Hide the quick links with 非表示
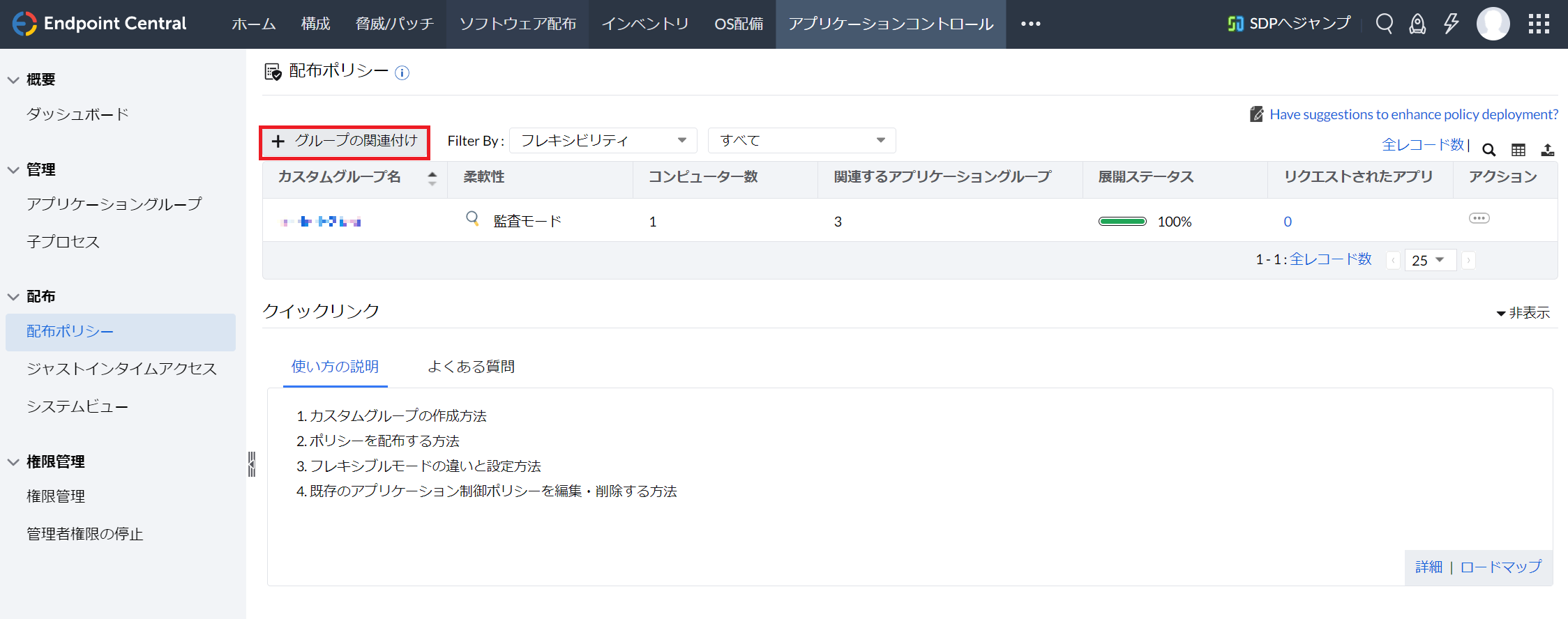Viewport: 1568px width, 619px height. point(1523,313)
